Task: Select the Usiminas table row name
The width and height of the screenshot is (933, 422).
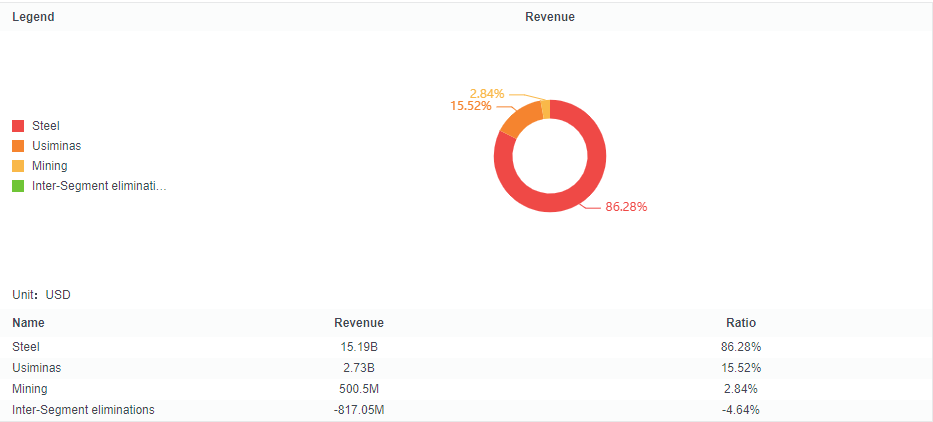Action: [x=36, y=368]
